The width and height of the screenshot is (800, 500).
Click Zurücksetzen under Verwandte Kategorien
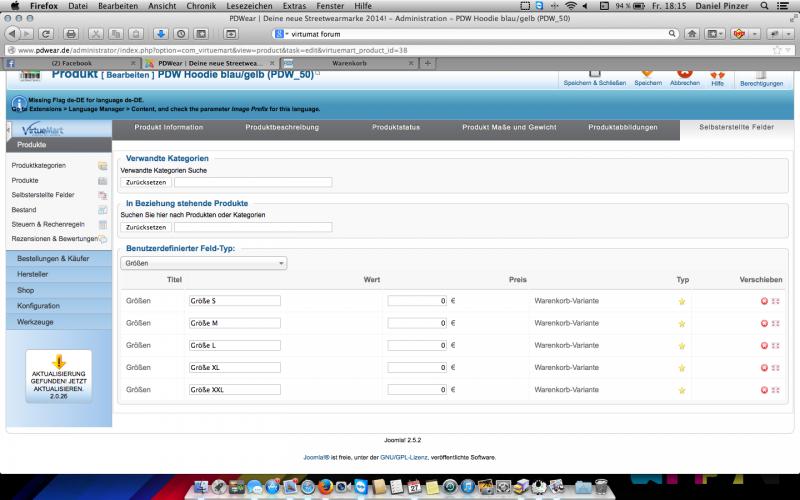(145, 183)
